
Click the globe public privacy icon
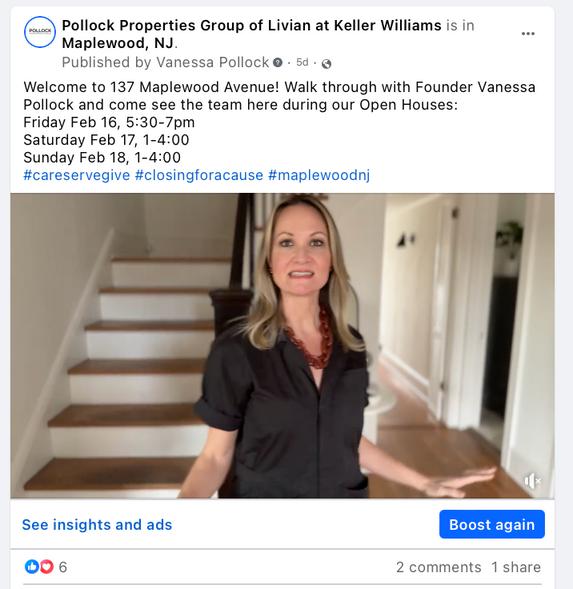[327, 64]
